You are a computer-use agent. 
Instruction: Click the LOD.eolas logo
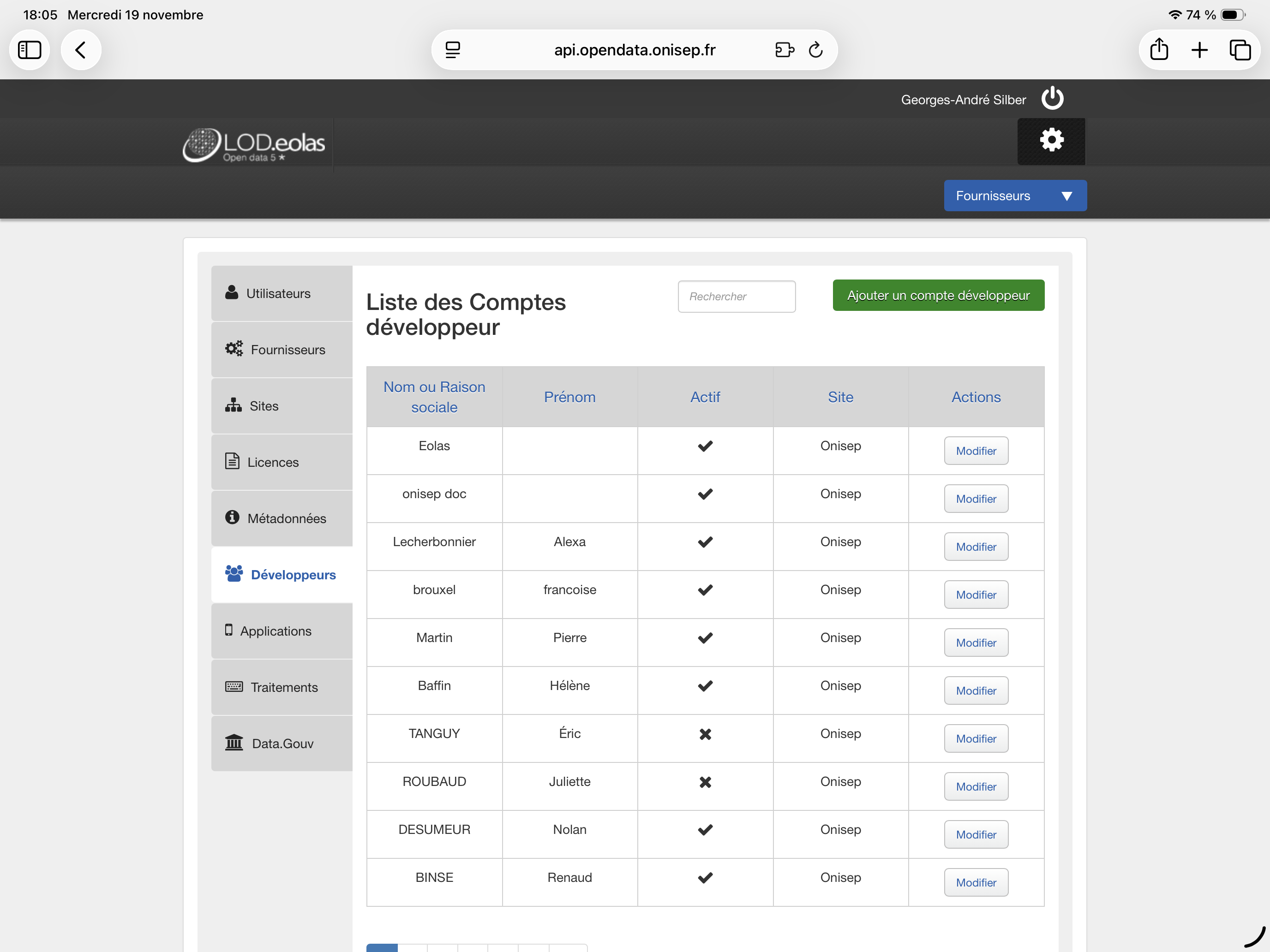pyautogui.click(x=254, y=145)
